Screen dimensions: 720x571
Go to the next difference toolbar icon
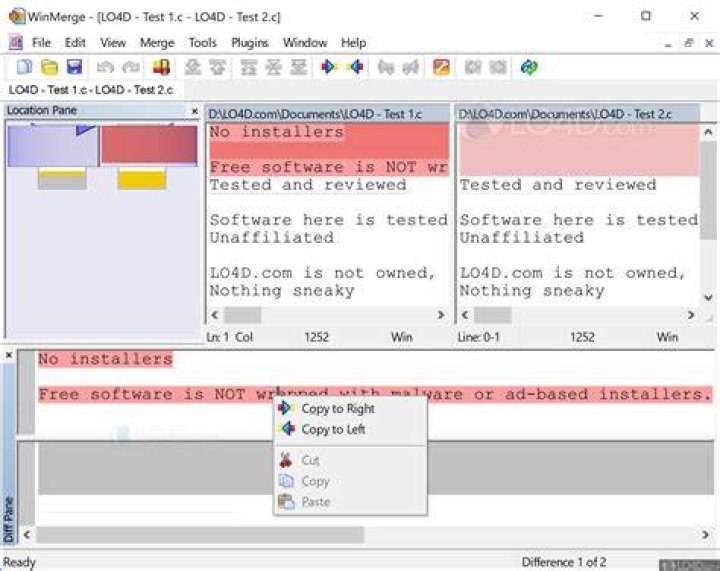click(192, 67)
